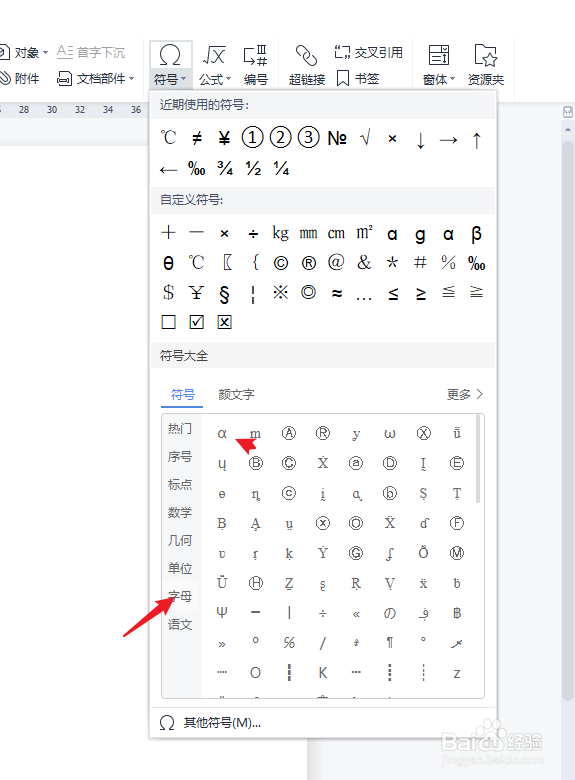Open the 资源夹 resource folder

click(x=485, y=65)
